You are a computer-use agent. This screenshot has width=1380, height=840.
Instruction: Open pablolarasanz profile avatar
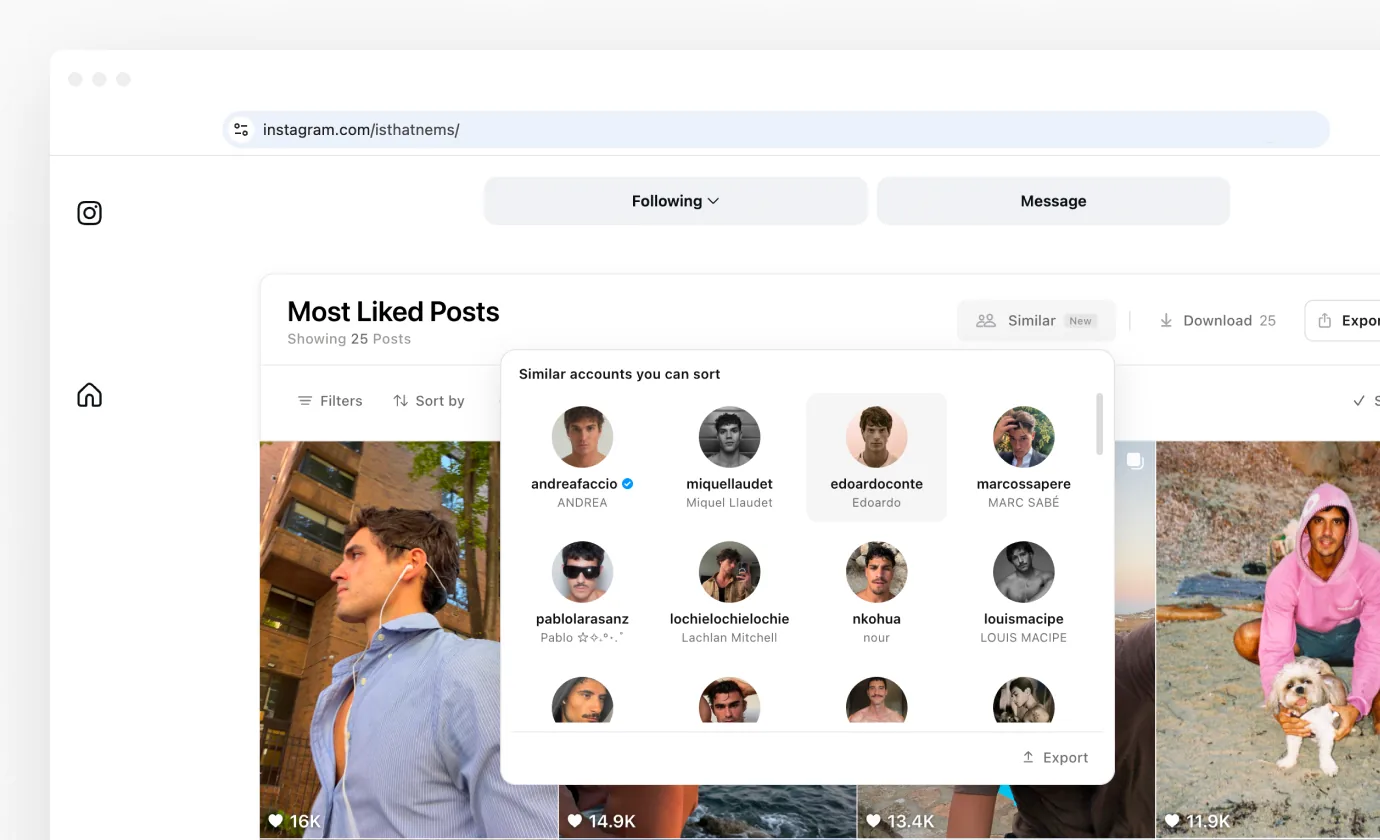coord(582,572)
